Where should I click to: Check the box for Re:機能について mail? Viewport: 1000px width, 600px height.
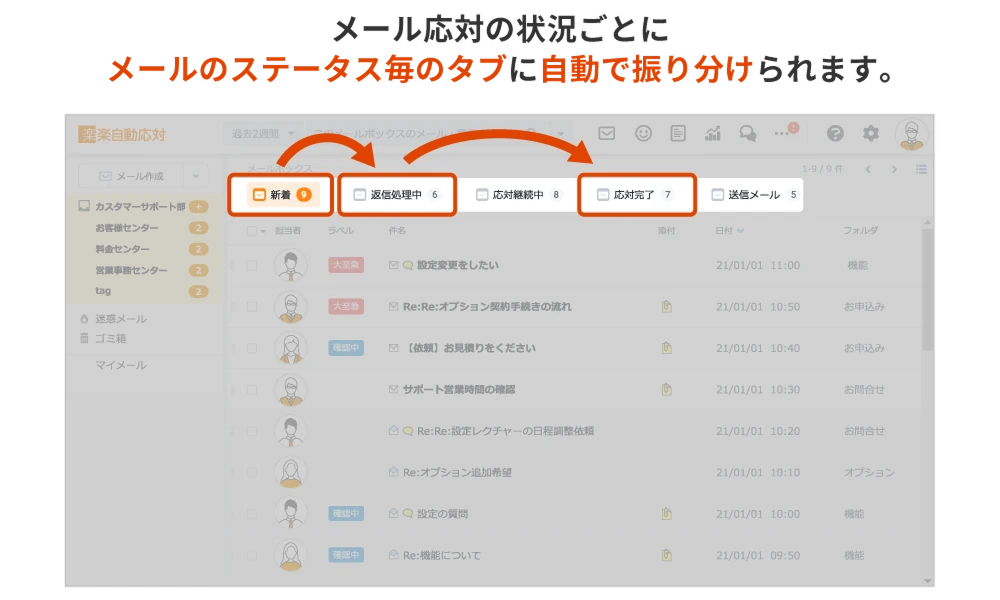(252, 555)
